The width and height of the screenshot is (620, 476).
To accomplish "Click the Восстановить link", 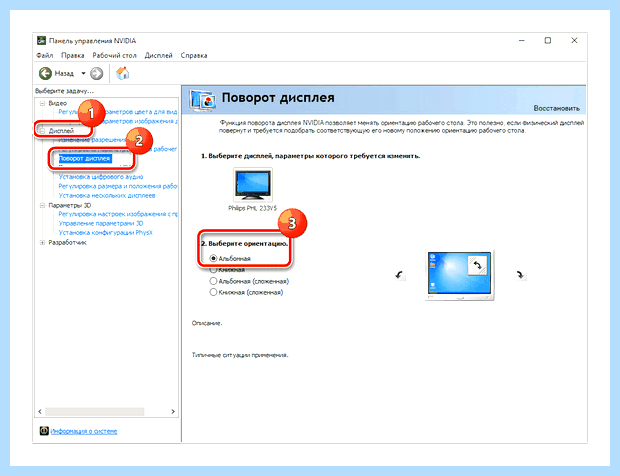I will (556, 108).
